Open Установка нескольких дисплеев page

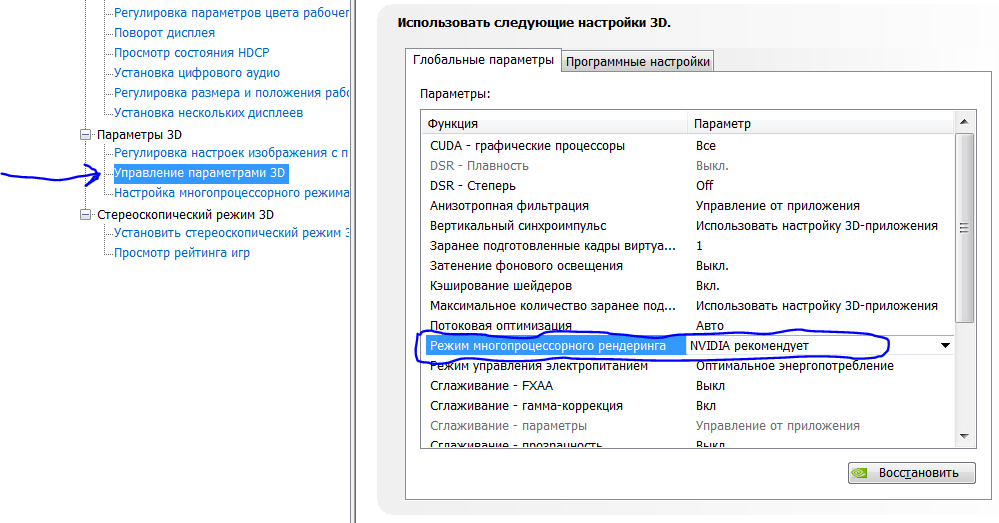pos(208,113)
